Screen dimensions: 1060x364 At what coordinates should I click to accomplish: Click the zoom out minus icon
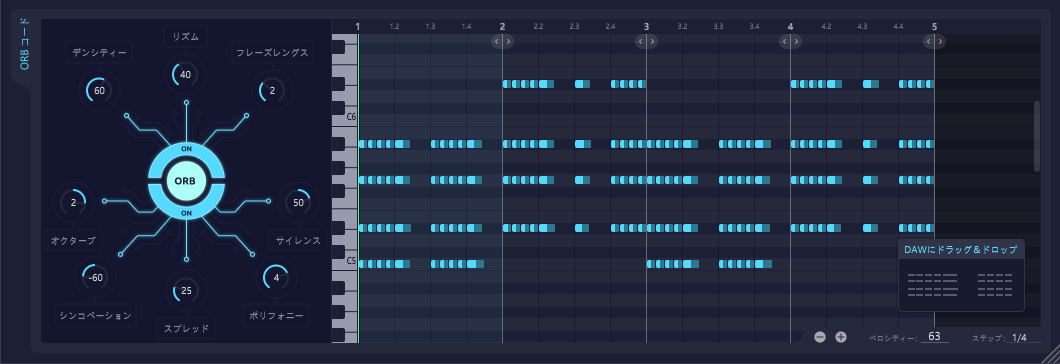coord(820,337)
